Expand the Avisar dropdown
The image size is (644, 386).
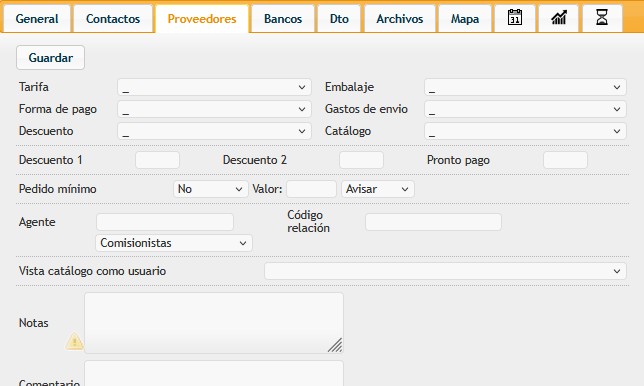(x=378, y=189)
